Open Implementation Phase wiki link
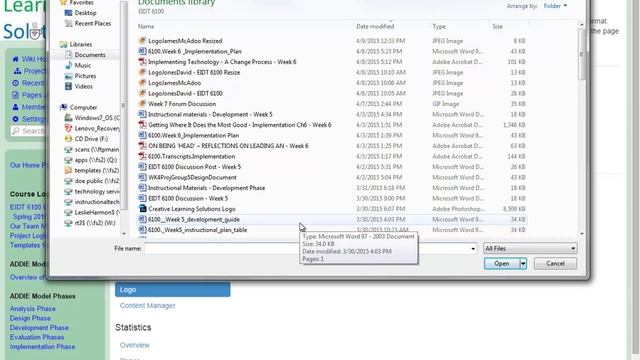Image resolution: width=640 pixels, height=360 pixels. [42, 347]
